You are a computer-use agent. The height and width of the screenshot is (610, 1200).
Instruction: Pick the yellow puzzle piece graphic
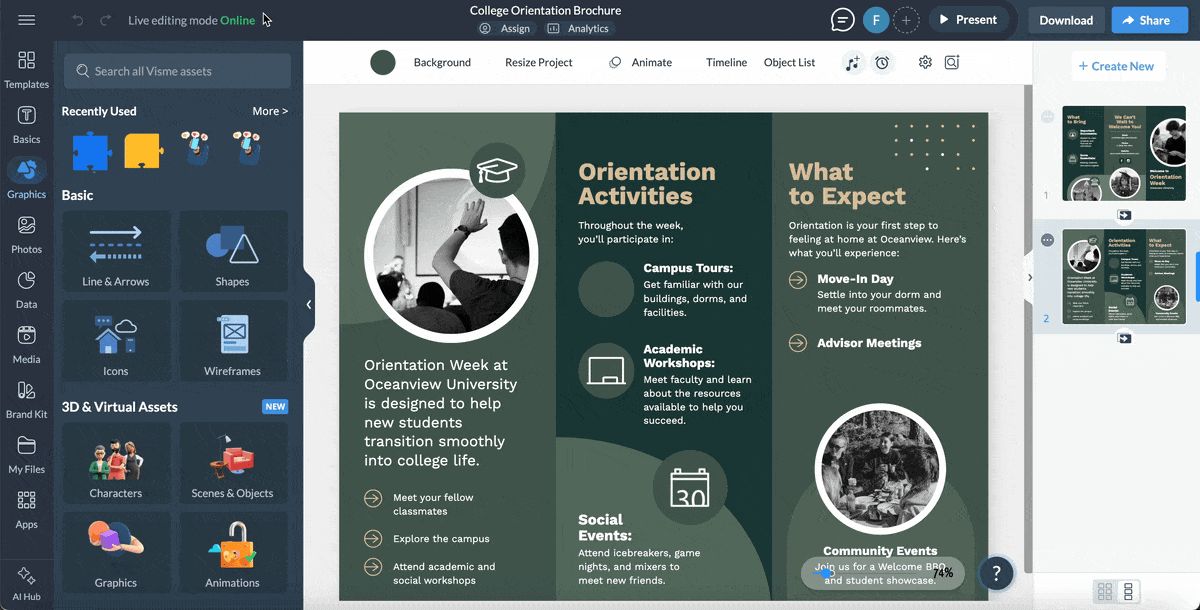pyautogui.click(x=143, y=150)
